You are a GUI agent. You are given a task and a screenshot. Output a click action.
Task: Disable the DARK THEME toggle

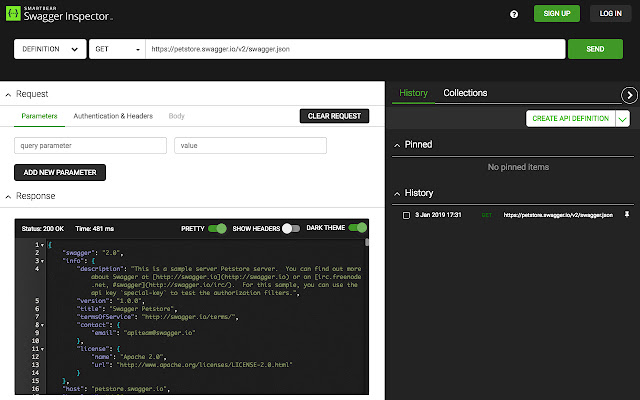coord(357,228)
